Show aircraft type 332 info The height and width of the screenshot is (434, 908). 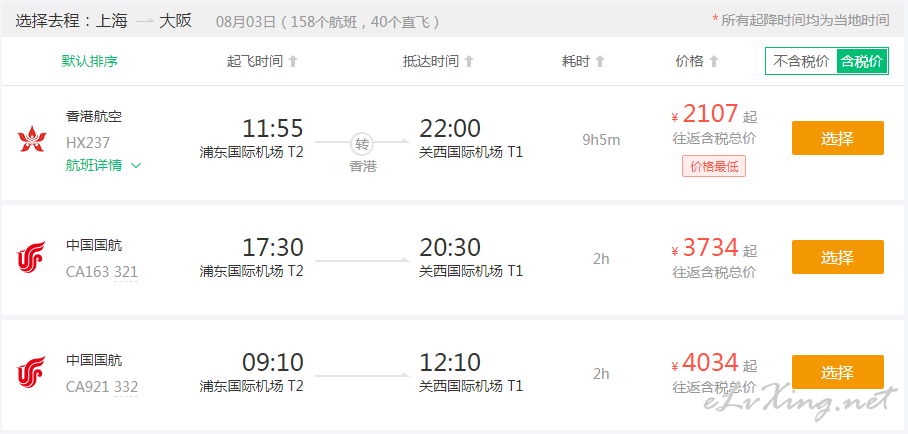pos(126,386)
